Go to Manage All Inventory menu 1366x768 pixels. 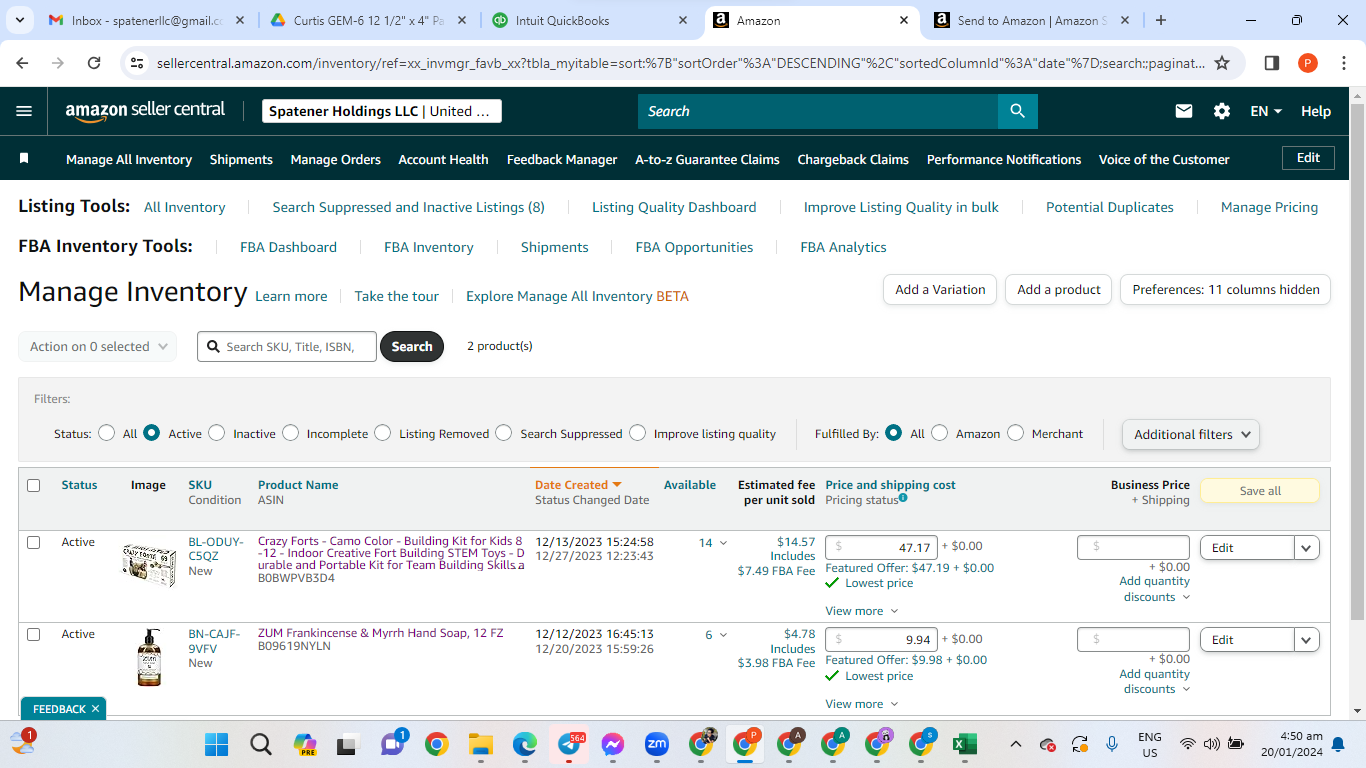click(x=129, y=159)
